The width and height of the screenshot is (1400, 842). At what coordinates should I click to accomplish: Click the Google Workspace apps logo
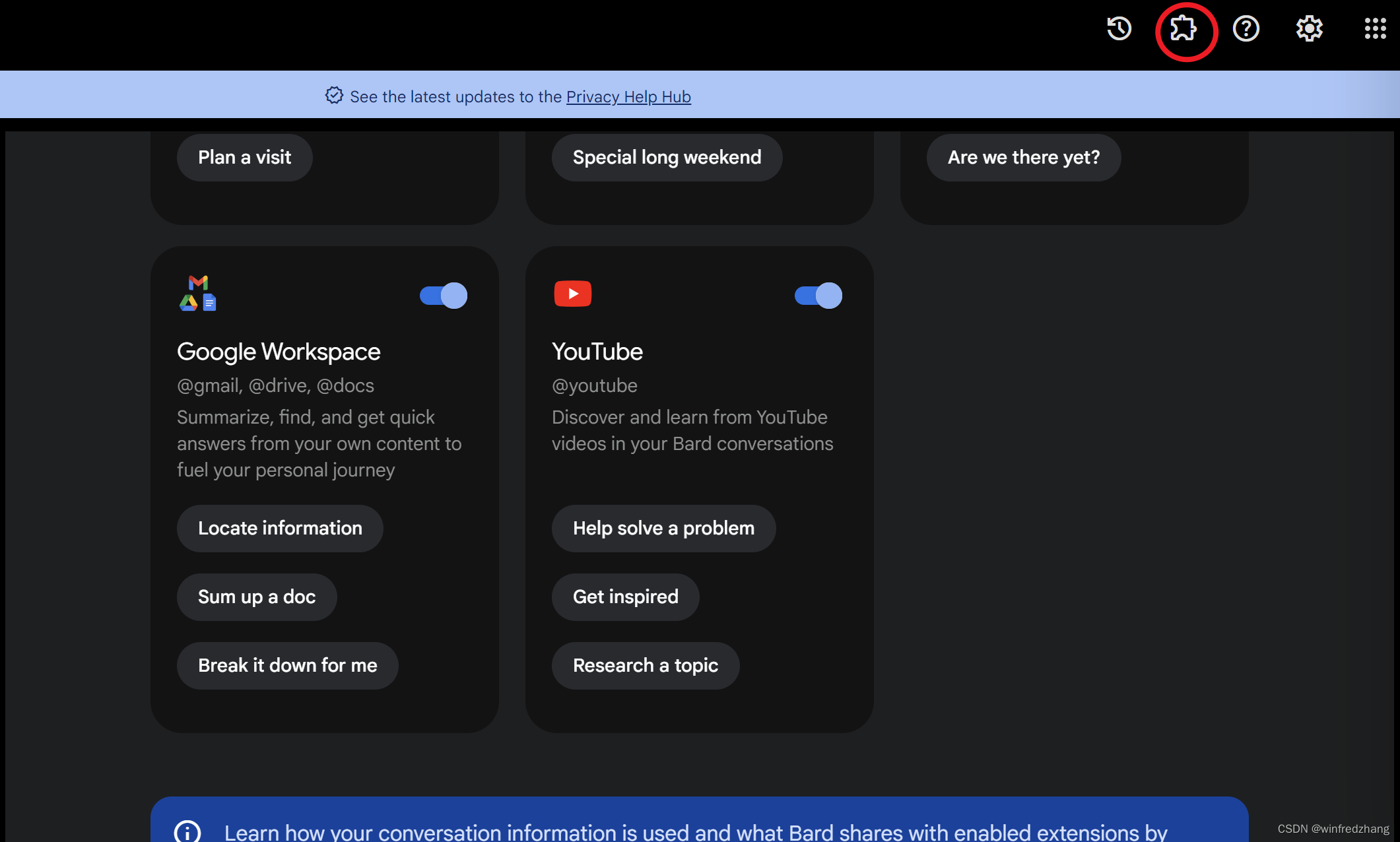tap(198, 293)
